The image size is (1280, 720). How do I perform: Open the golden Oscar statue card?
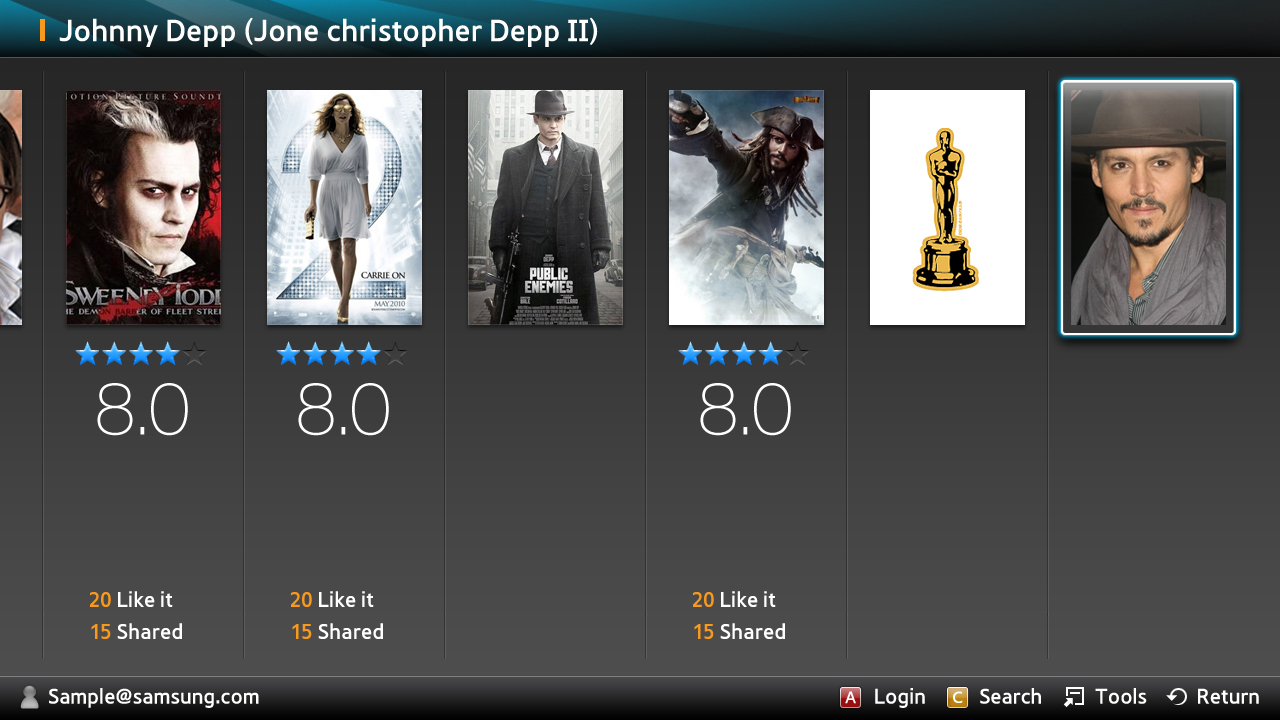point(947,208)
